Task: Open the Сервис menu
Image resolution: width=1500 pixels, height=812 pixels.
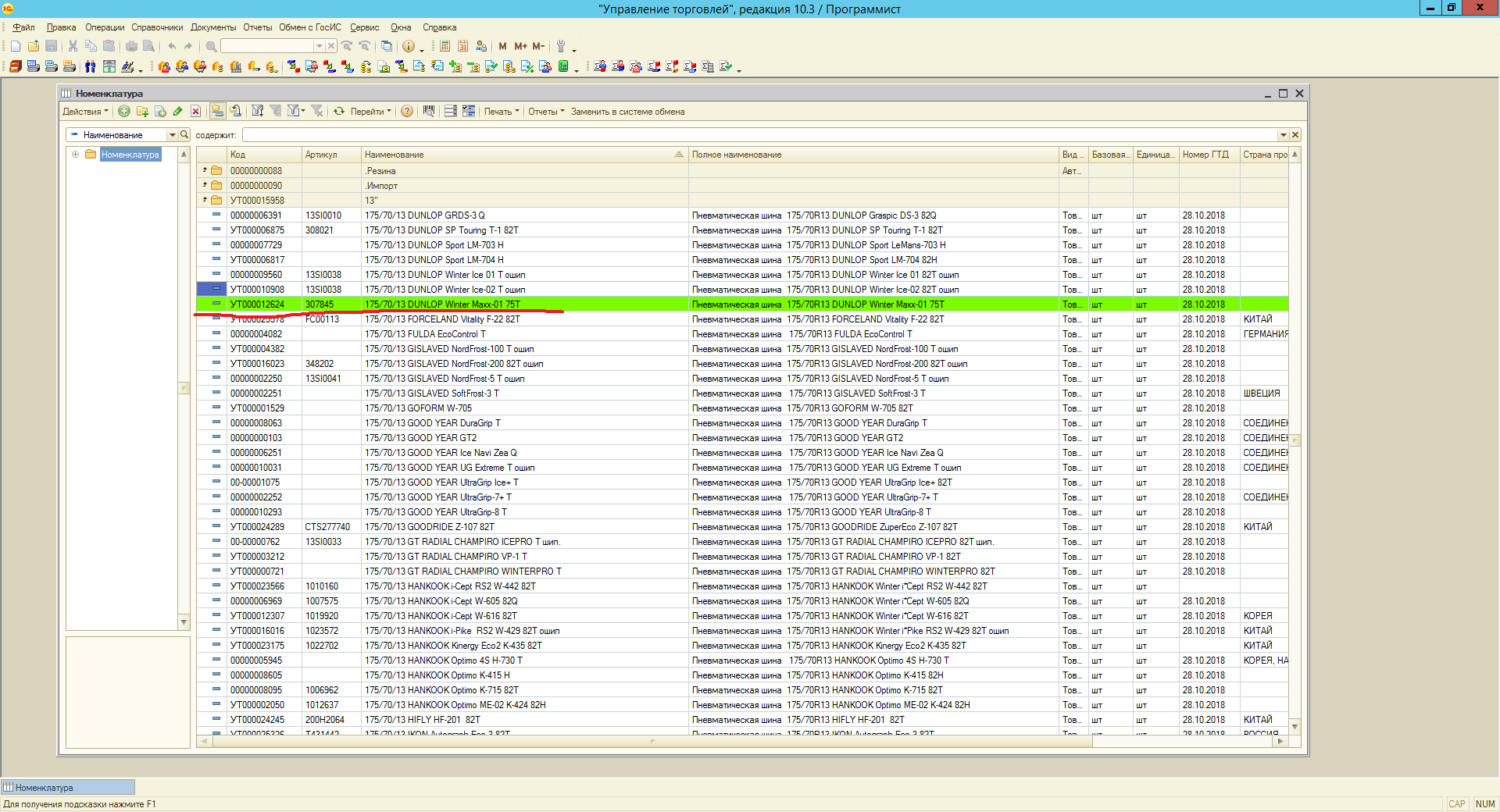Action: point(364,27)
